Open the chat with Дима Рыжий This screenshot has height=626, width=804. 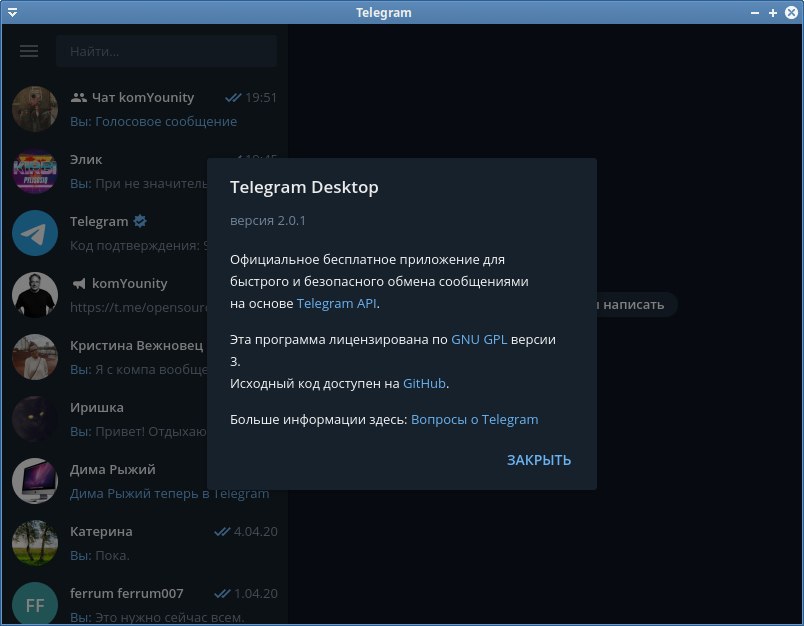pos(105,481)
